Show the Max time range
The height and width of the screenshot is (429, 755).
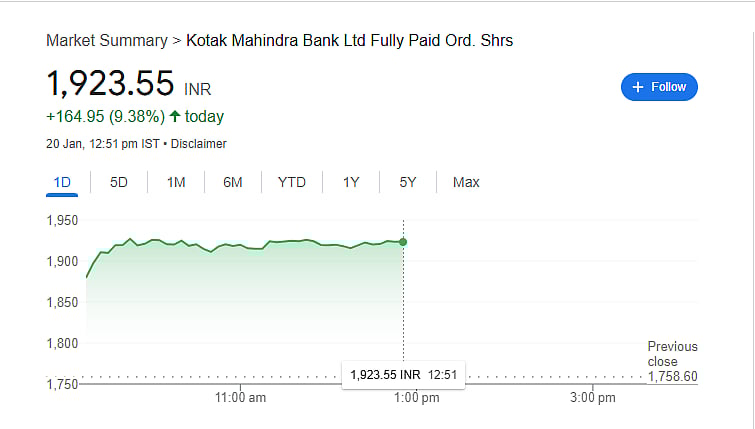pyautogui.click(x=466, y=182)
